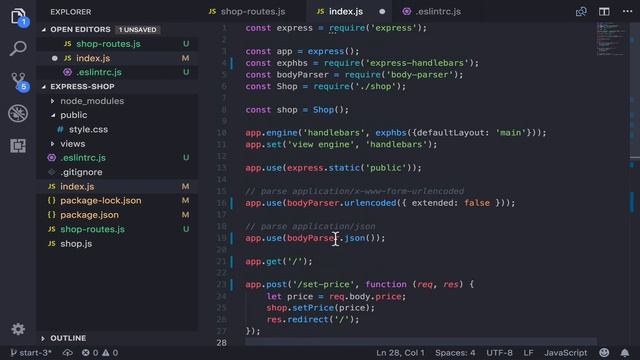Change the UTF-8 encoding setting
This screenshot has height=360, width=640.
coord(499,353)
